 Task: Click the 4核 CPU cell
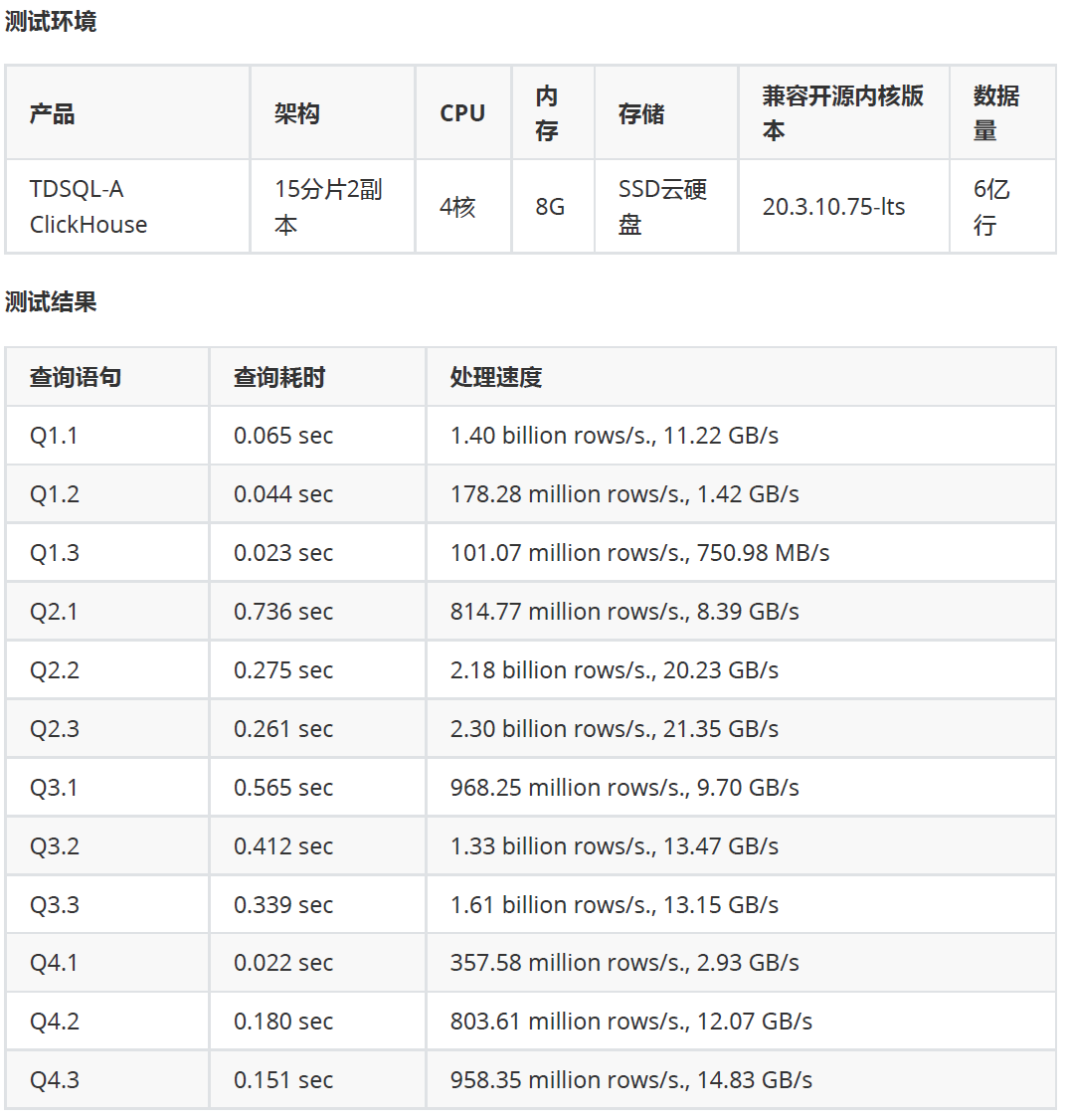point(463,207)
